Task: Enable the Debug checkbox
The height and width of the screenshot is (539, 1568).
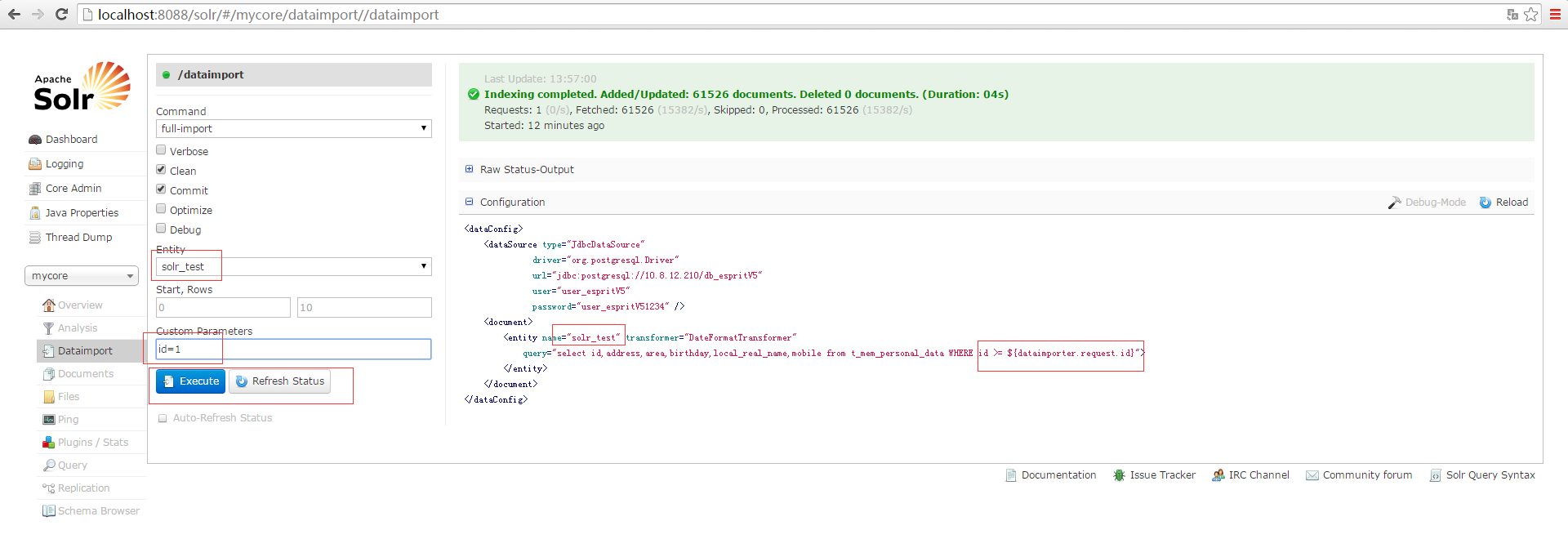Action: [x=161, y=229]
